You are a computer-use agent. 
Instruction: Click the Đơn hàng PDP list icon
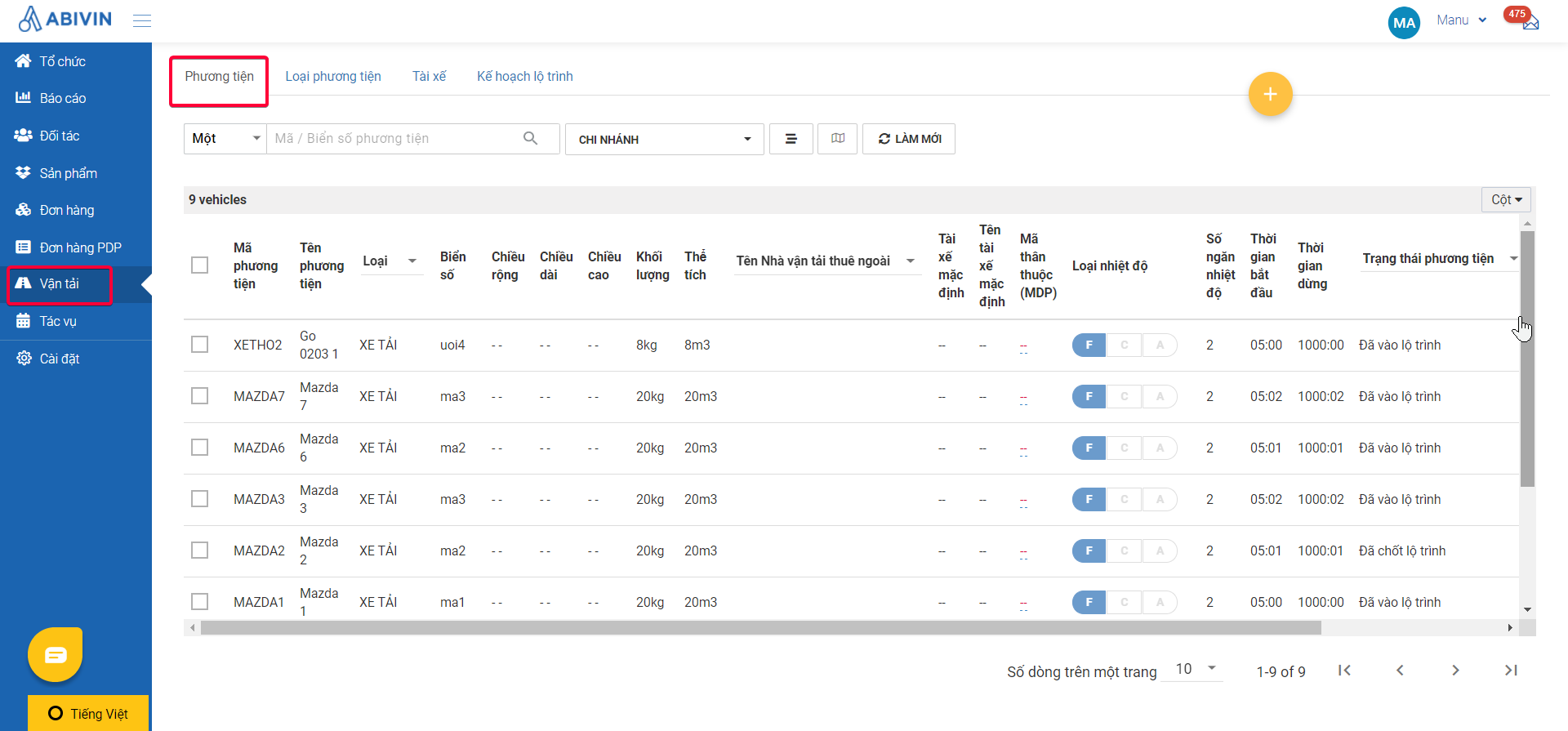point(24,247)
